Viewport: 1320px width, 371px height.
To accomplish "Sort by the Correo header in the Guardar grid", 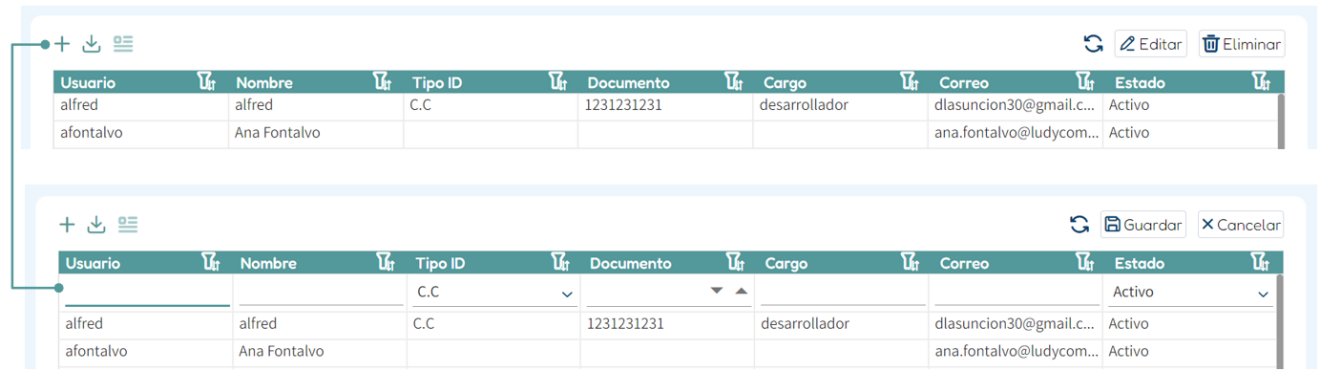I will point(964,264).
